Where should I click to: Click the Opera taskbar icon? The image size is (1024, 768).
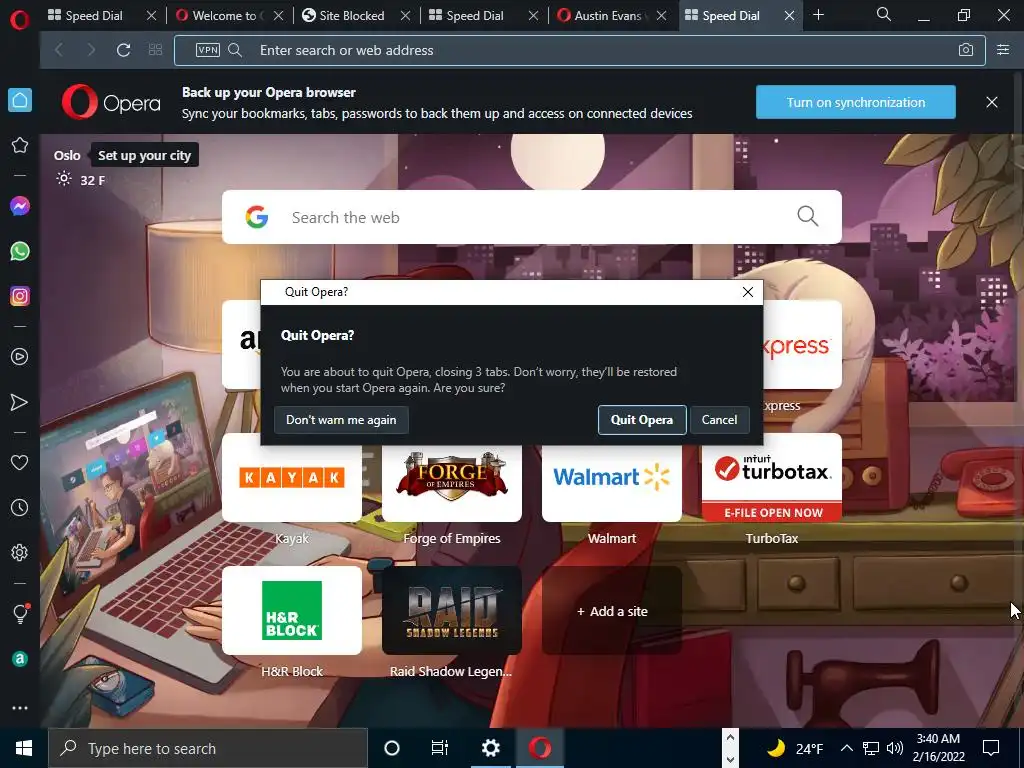[540, 748]
